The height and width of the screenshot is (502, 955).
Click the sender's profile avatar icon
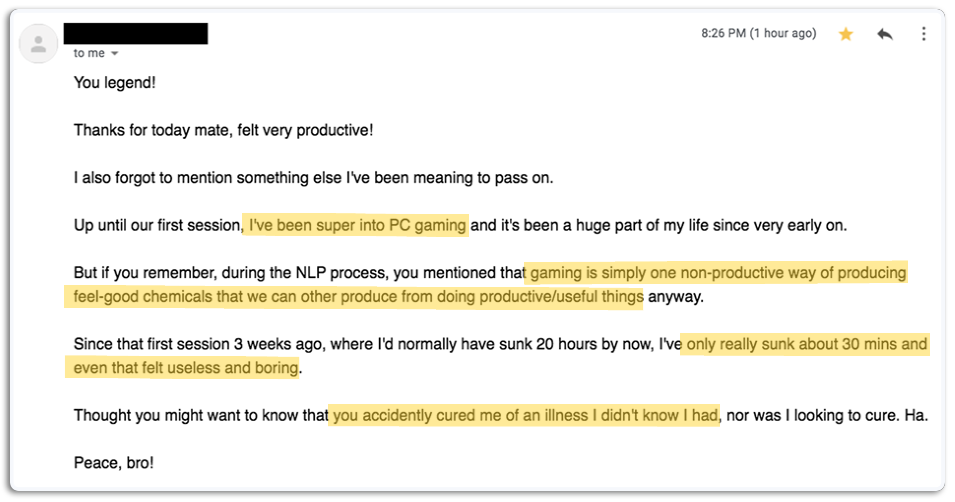pos(39,44)
